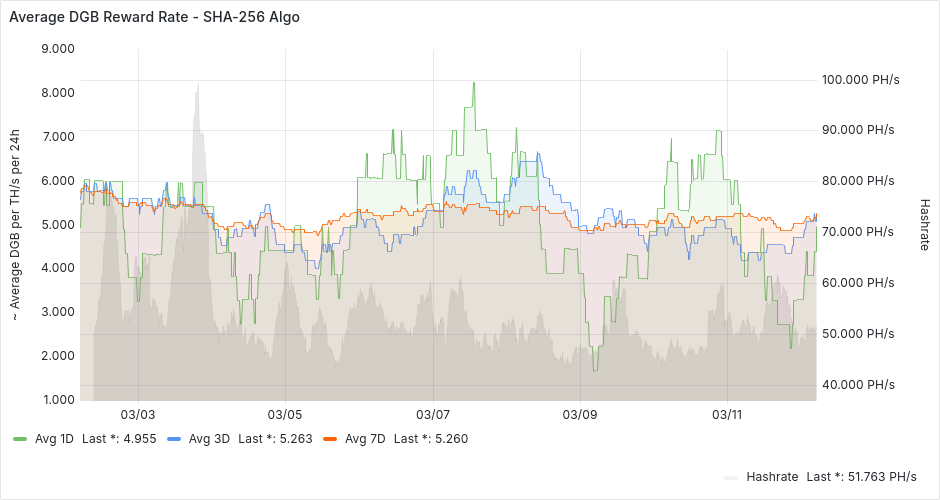The width and height of the screenshot is (940, 500).
Task: Click the gray Hashrate legend color swatch
Action: click(732, 477)
